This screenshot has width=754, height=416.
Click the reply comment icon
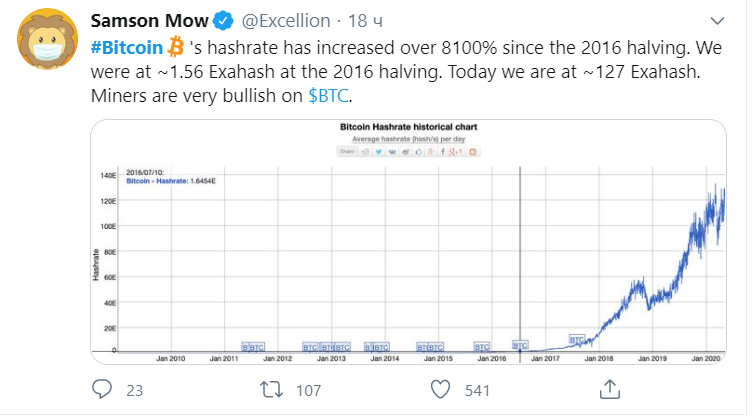(x=102, y=390)
